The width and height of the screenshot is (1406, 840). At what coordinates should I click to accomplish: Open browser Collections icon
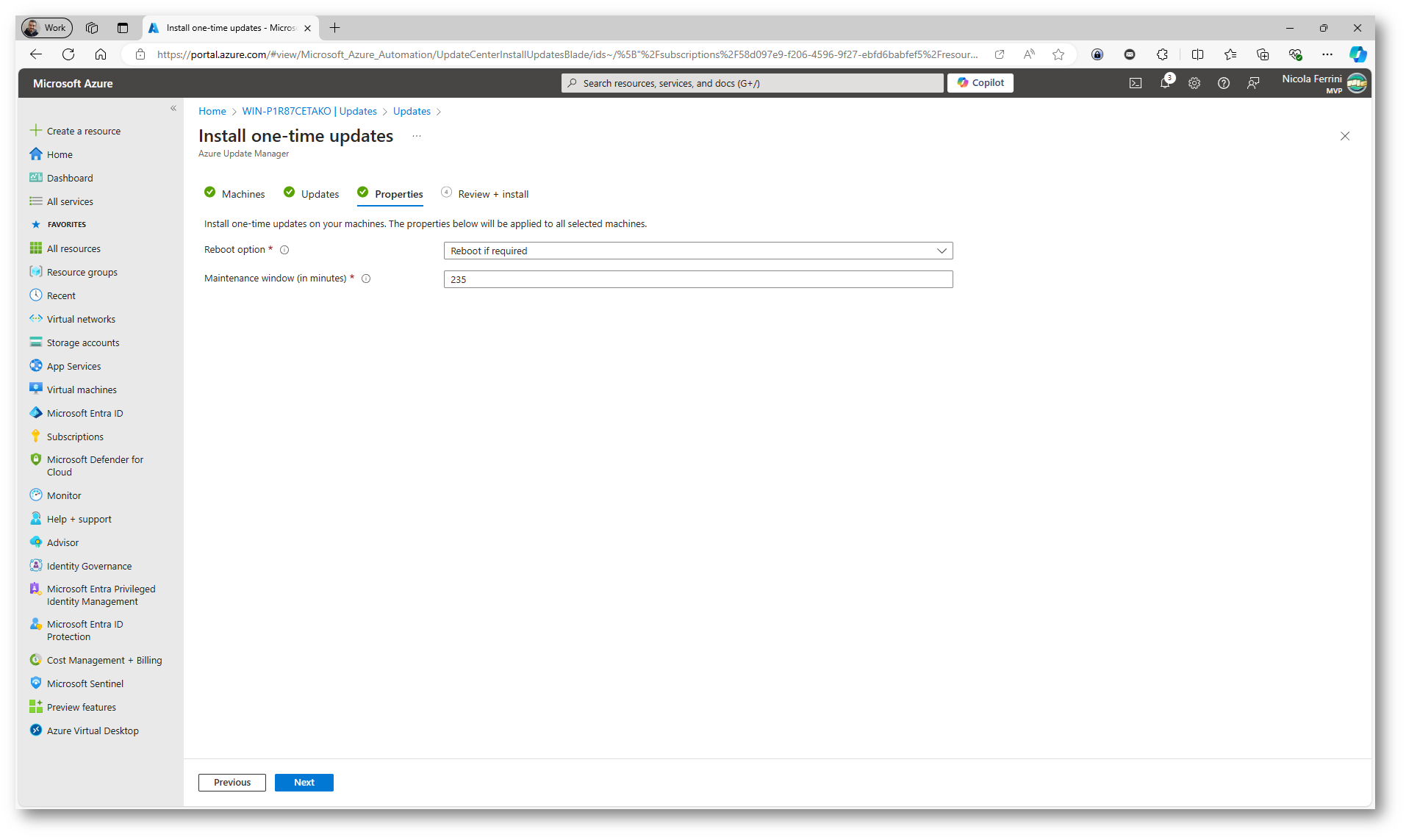[1263, 54]
